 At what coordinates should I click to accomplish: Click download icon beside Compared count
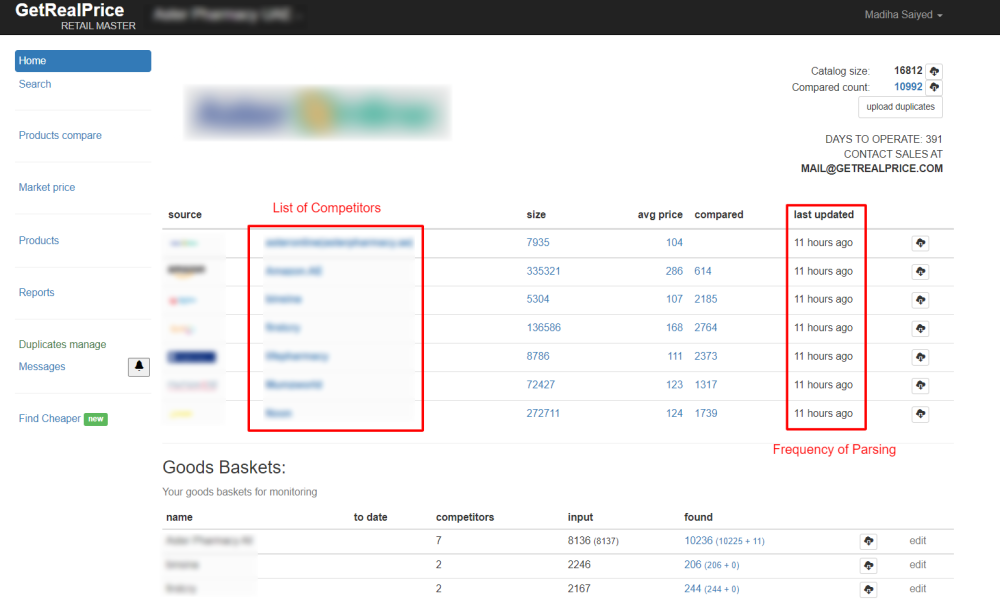pos(934,87)
